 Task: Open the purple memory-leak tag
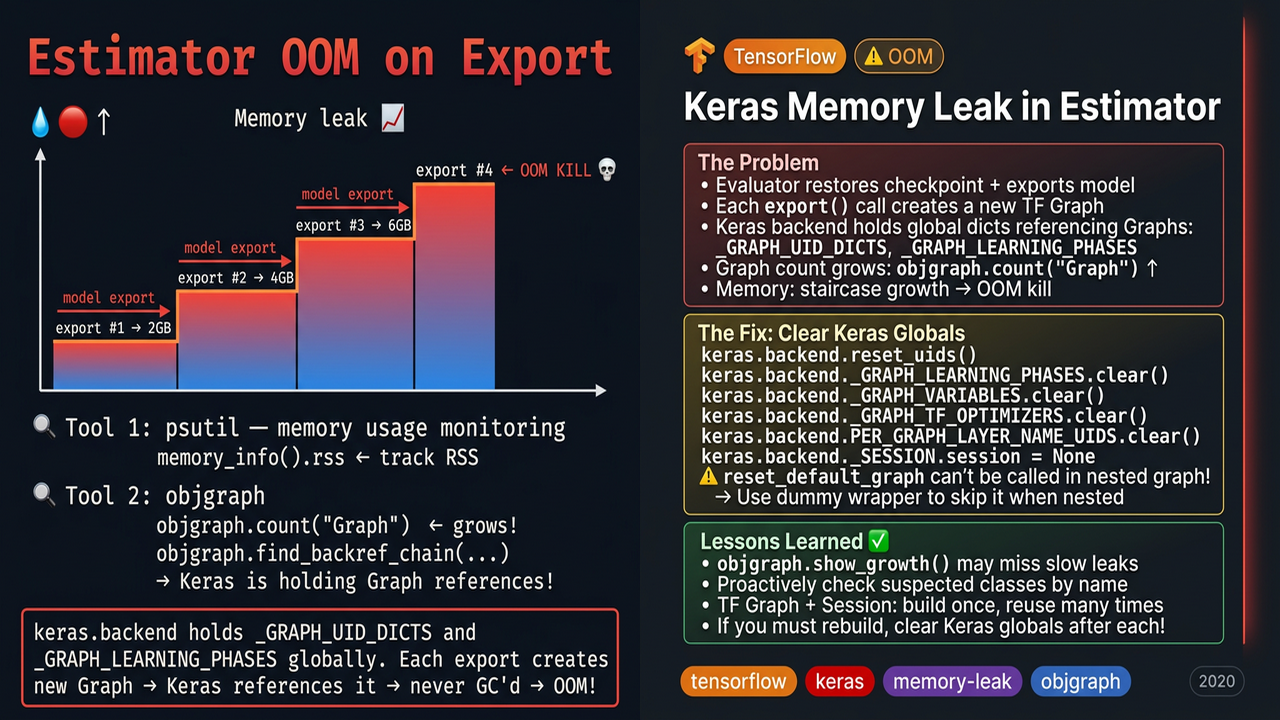click(952, 682)
